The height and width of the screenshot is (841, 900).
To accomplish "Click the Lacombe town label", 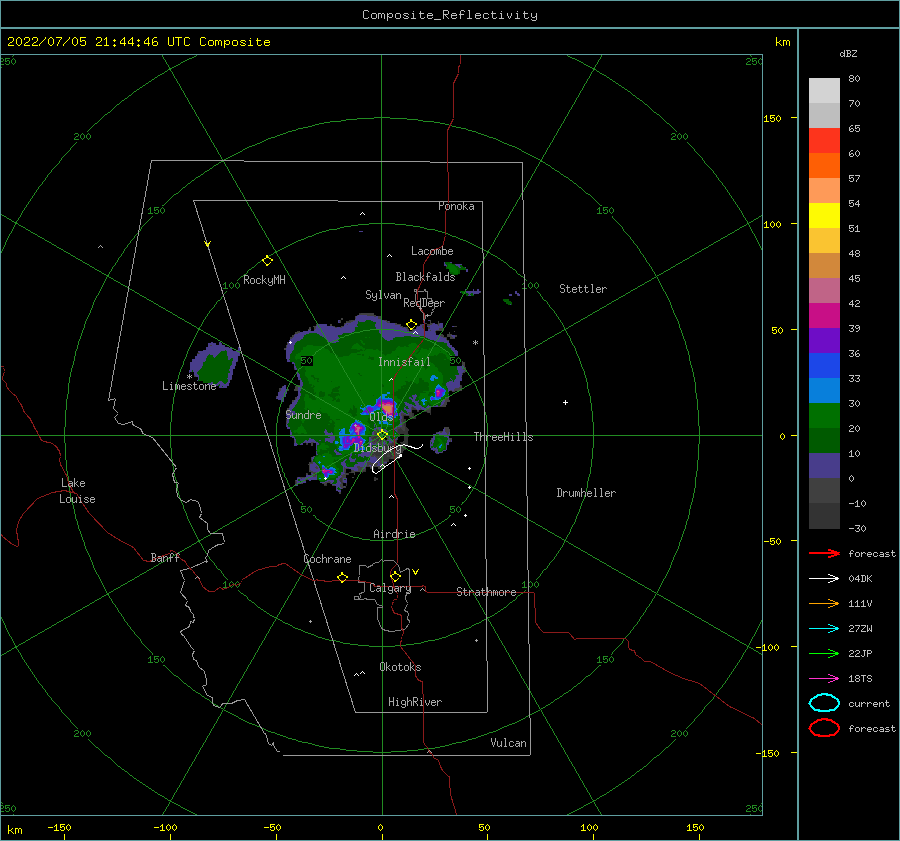I will (x=432, y=251).
